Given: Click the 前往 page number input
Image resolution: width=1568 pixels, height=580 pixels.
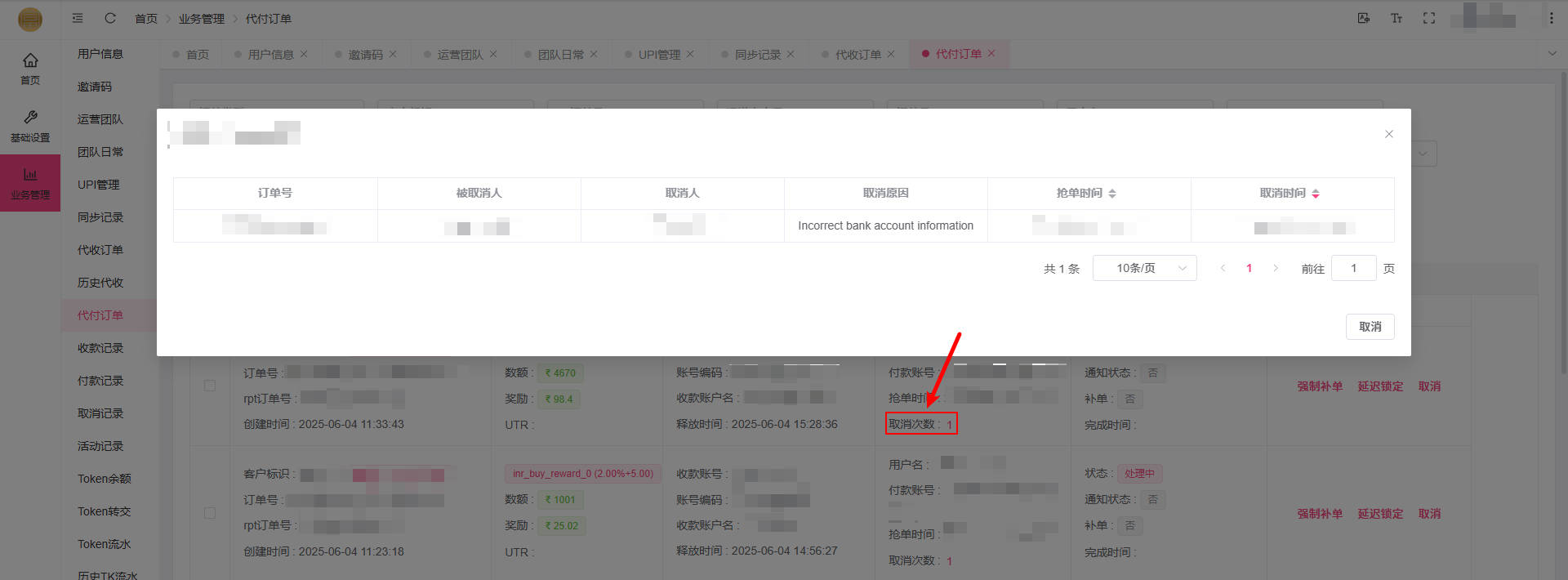Looking at the screenshot, I should [x=1353, y=268].
